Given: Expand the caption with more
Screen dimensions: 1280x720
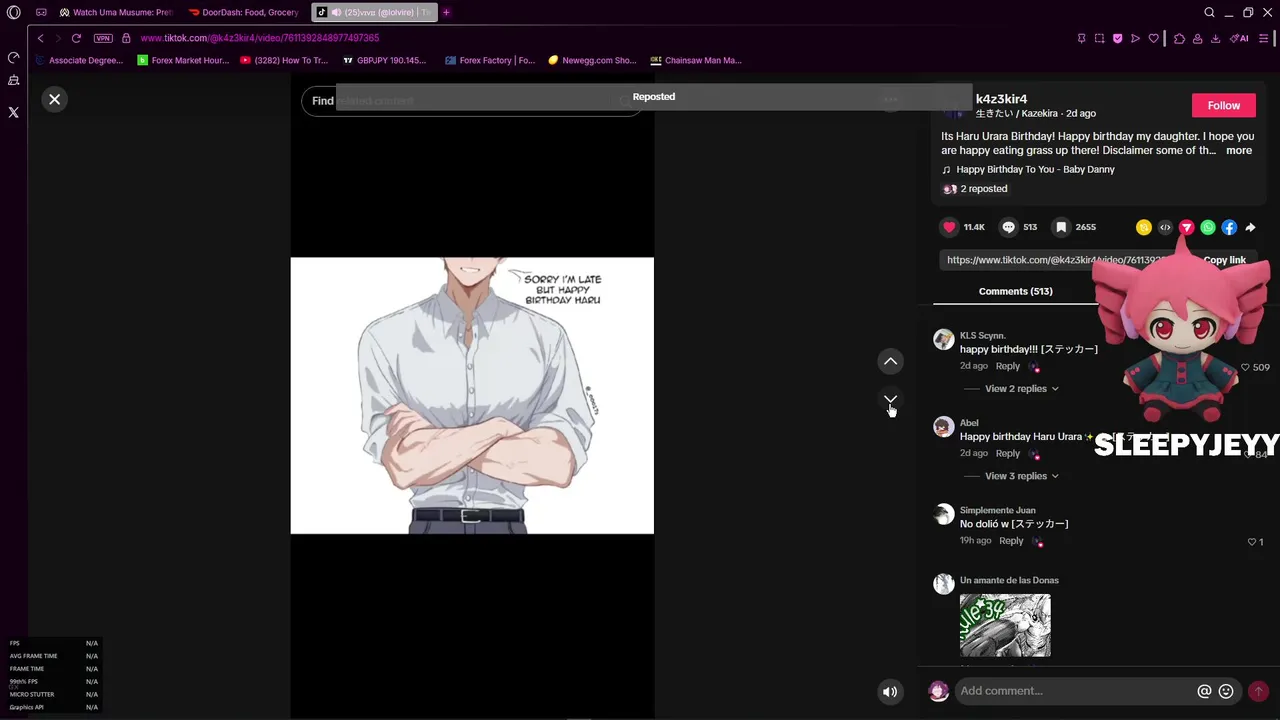Looking at the screenshot, I should pos(1239,150).
